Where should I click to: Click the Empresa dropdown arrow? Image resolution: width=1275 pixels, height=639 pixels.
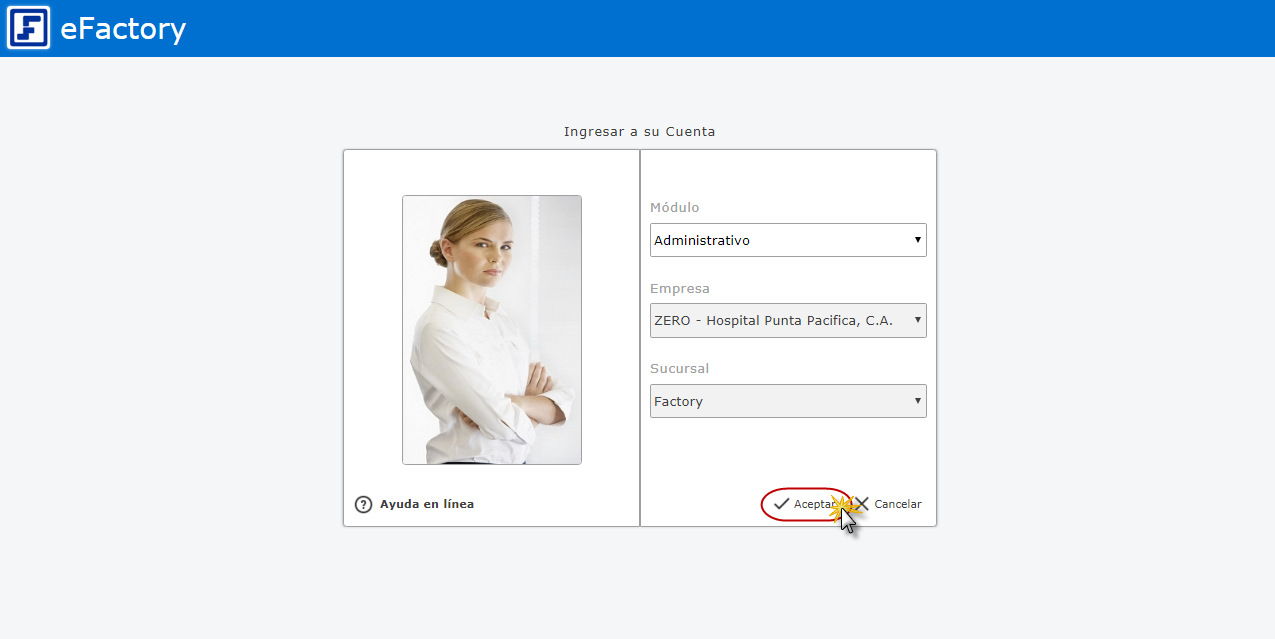point(917,321)
